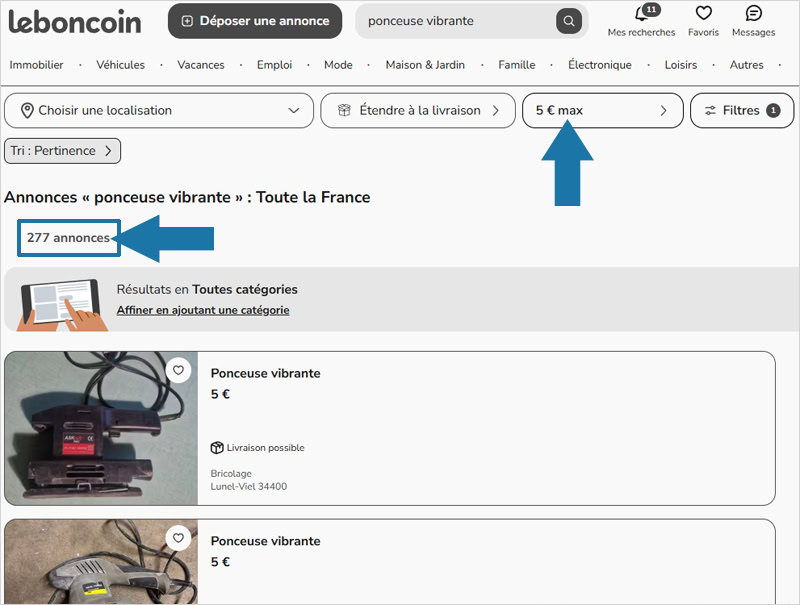
Task: Open Véhicules category
Action: (x=120, y=65)
